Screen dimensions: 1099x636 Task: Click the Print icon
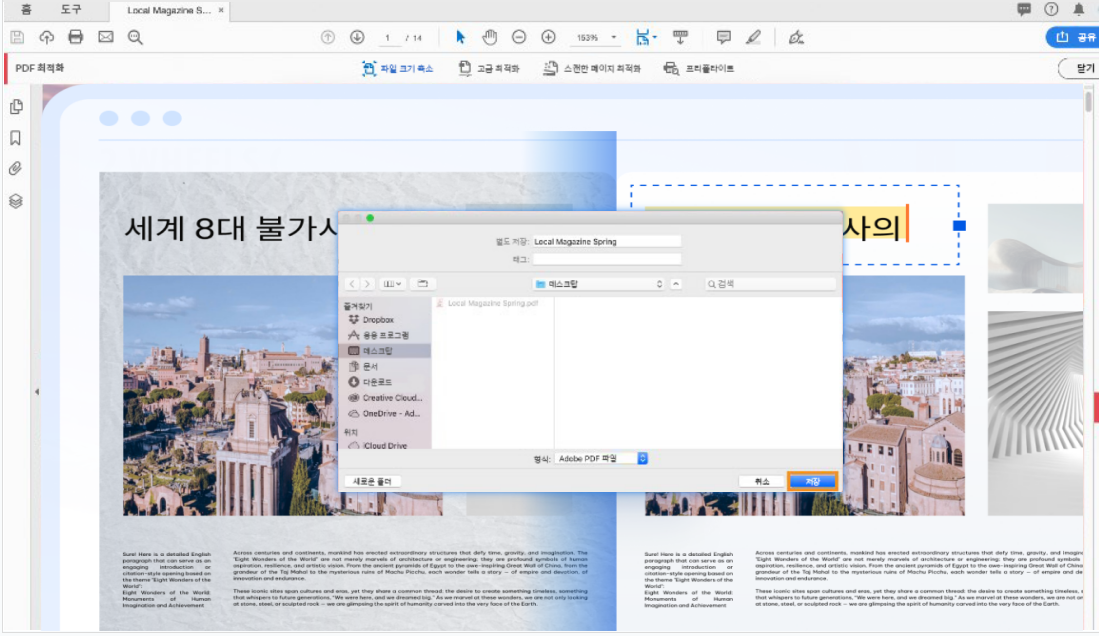(x=76, y=36)
